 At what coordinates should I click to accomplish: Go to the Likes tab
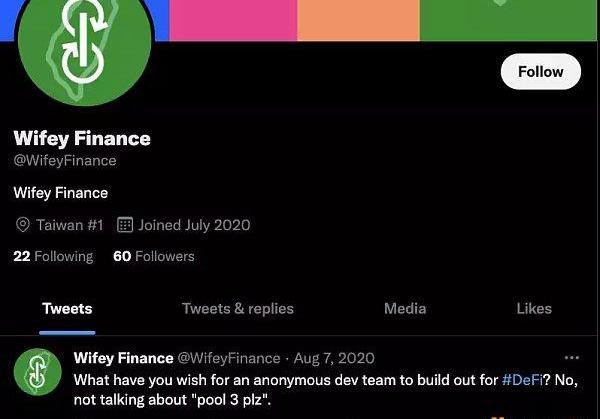(534, 308)
